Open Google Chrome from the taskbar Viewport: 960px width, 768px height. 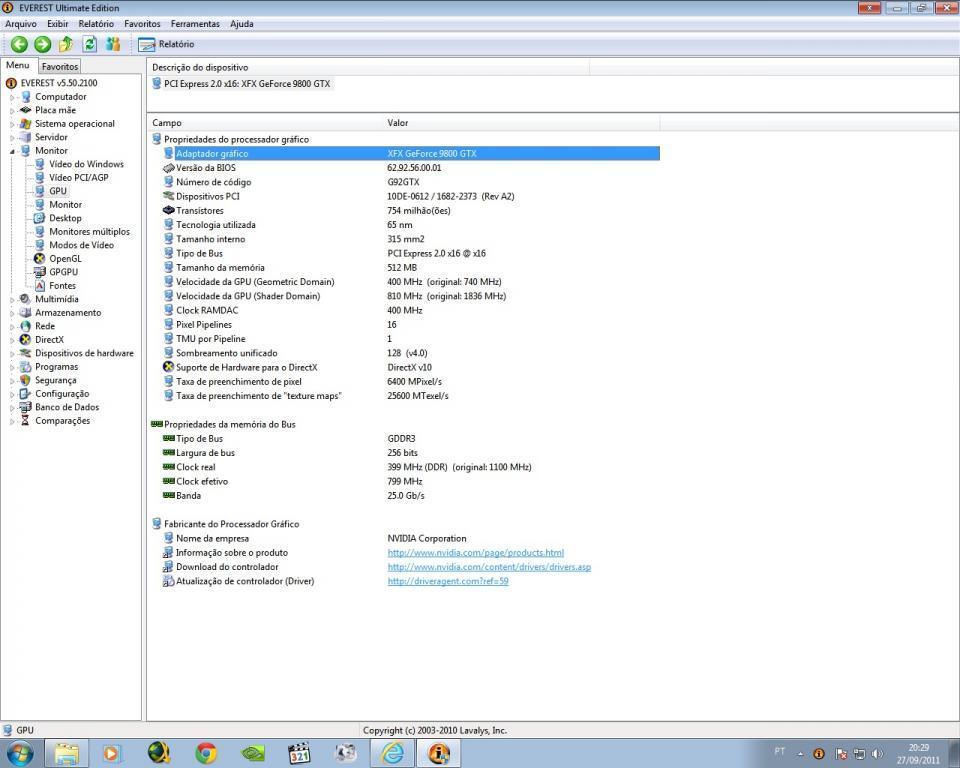pyautogui.click(x=206, y=753)
